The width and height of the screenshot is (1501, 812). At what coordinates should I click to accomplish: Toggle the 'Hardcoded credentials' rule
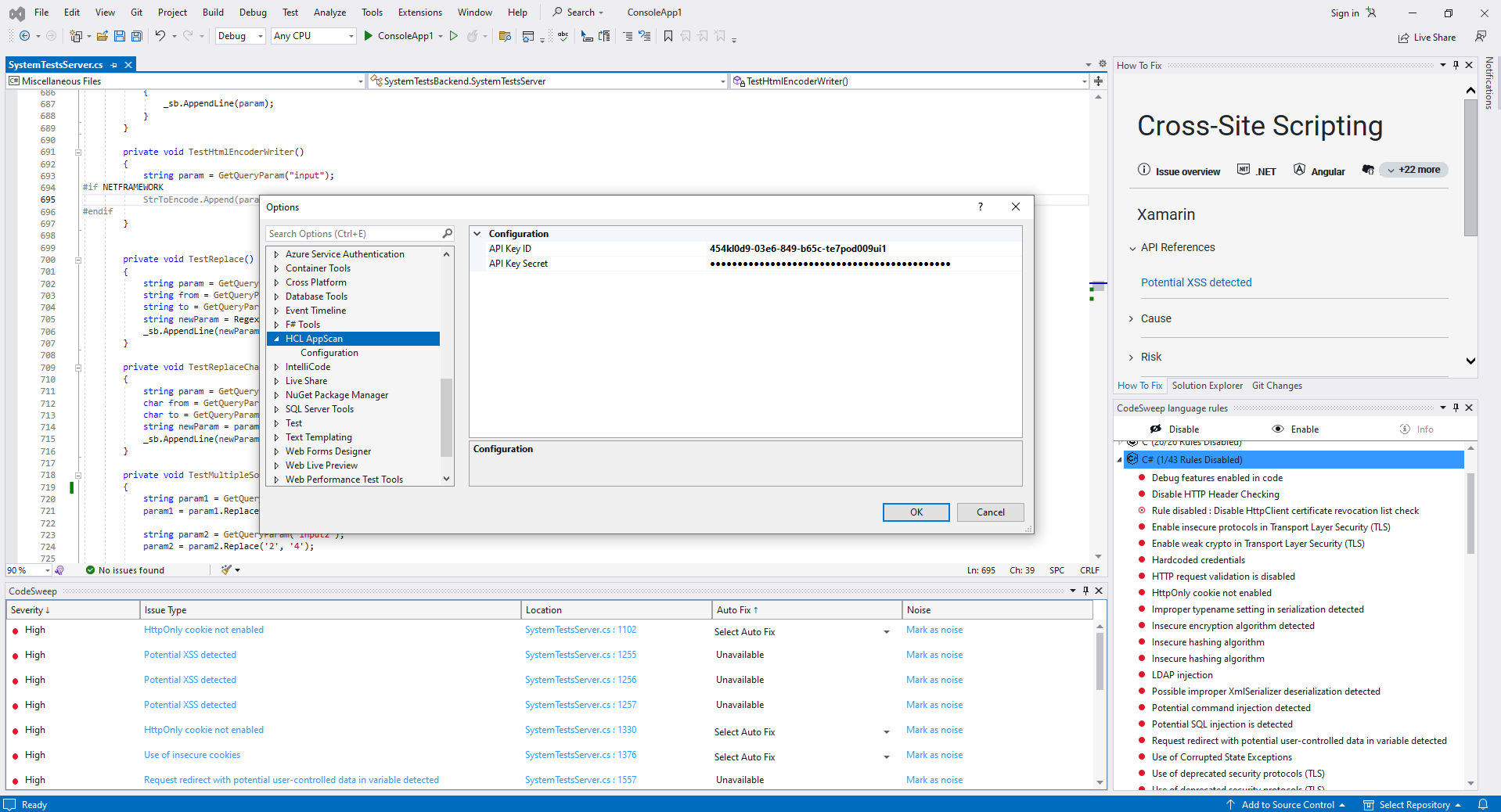[1142, 560]
